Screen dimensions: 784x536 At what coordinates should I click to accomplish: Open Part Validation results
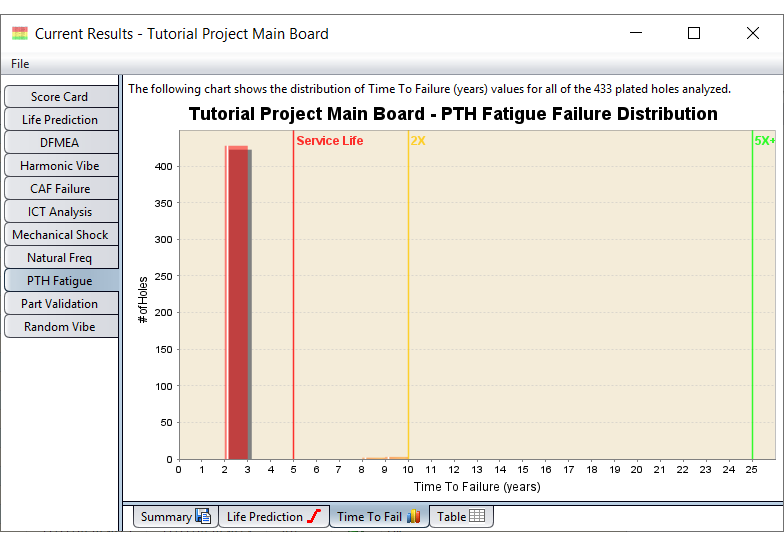[61, 304]
